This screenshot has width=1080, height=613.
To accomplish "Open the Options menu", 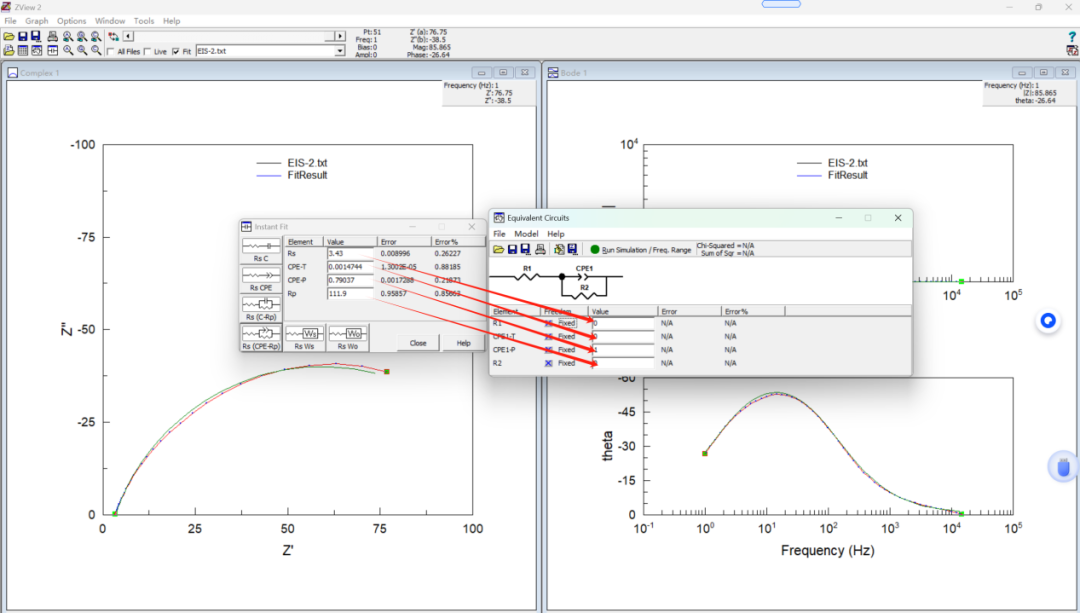I will [71, 21].
